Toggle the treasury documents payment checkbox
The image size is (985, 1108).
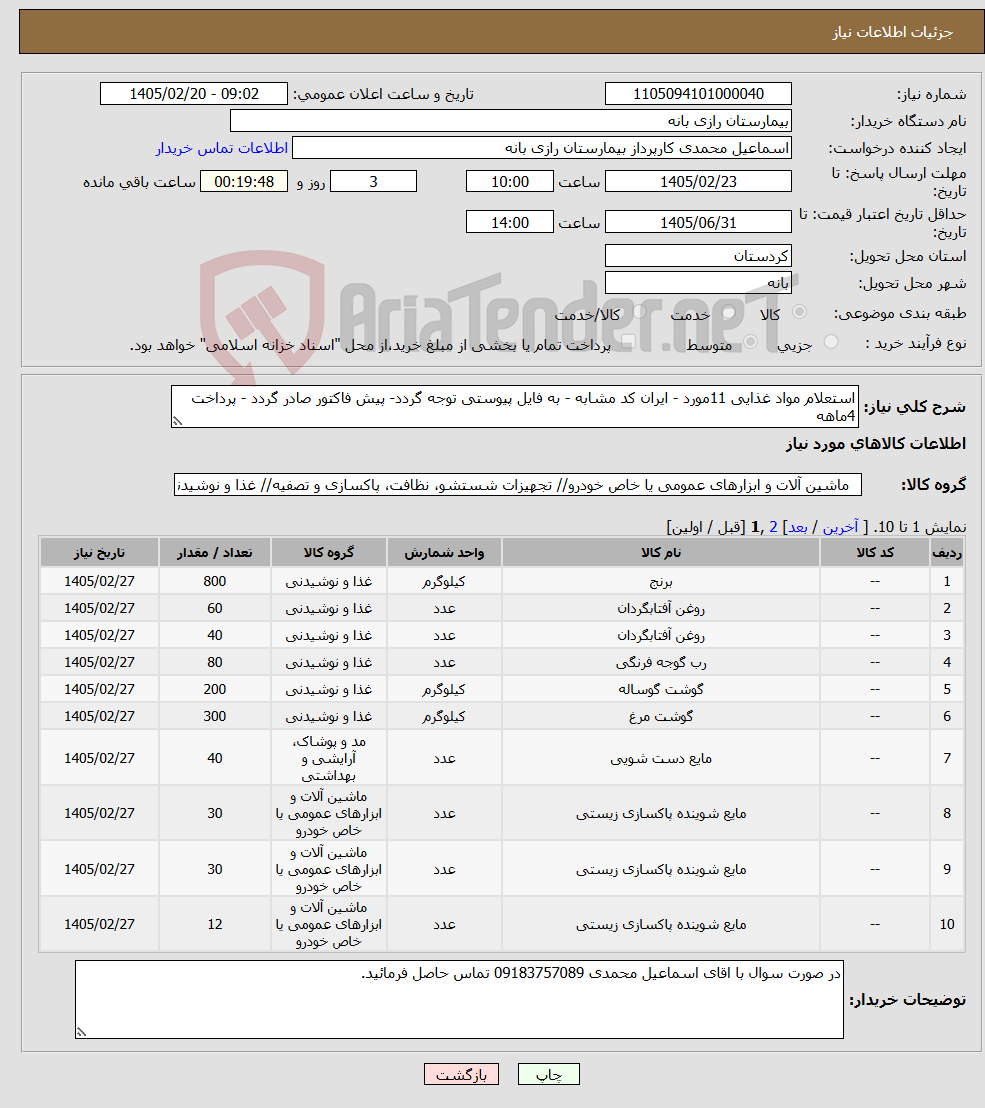[627, 342]
